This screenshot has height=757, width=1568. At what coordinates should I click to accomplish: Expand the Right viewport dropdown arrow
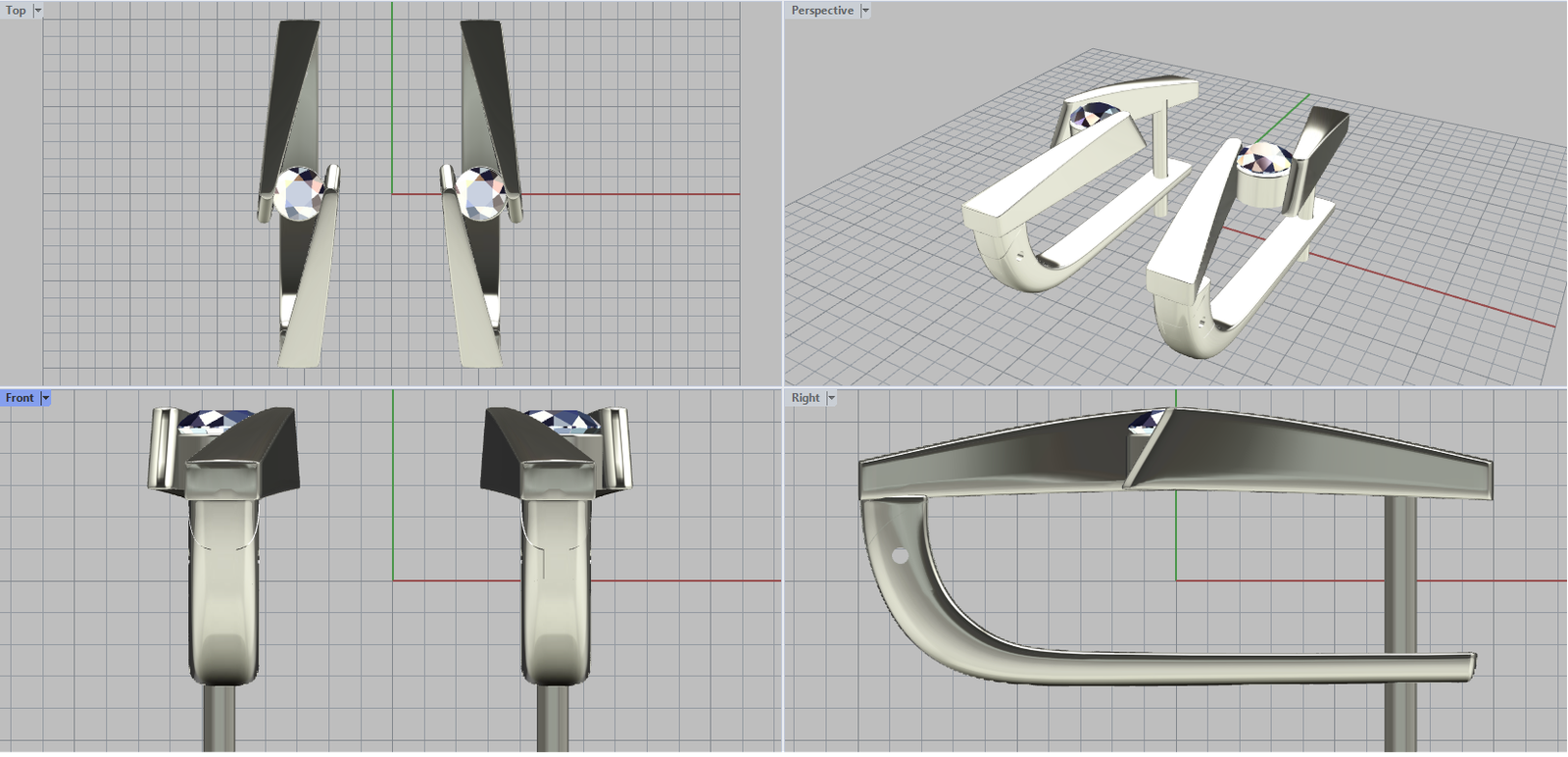[x=832, y=398]
